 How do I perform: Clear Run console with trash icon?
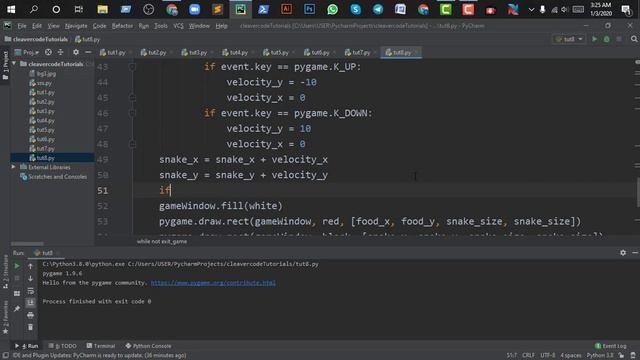pos(30,327)
